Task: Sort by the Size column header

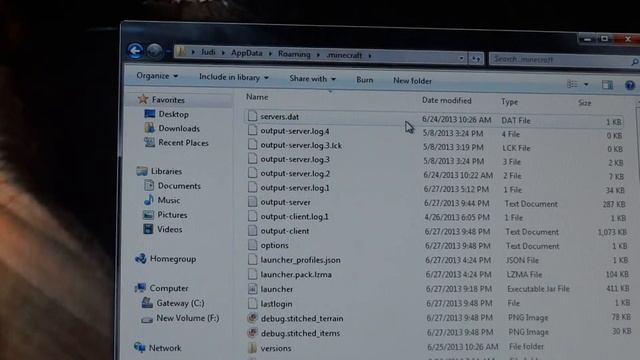Action: 584,103
